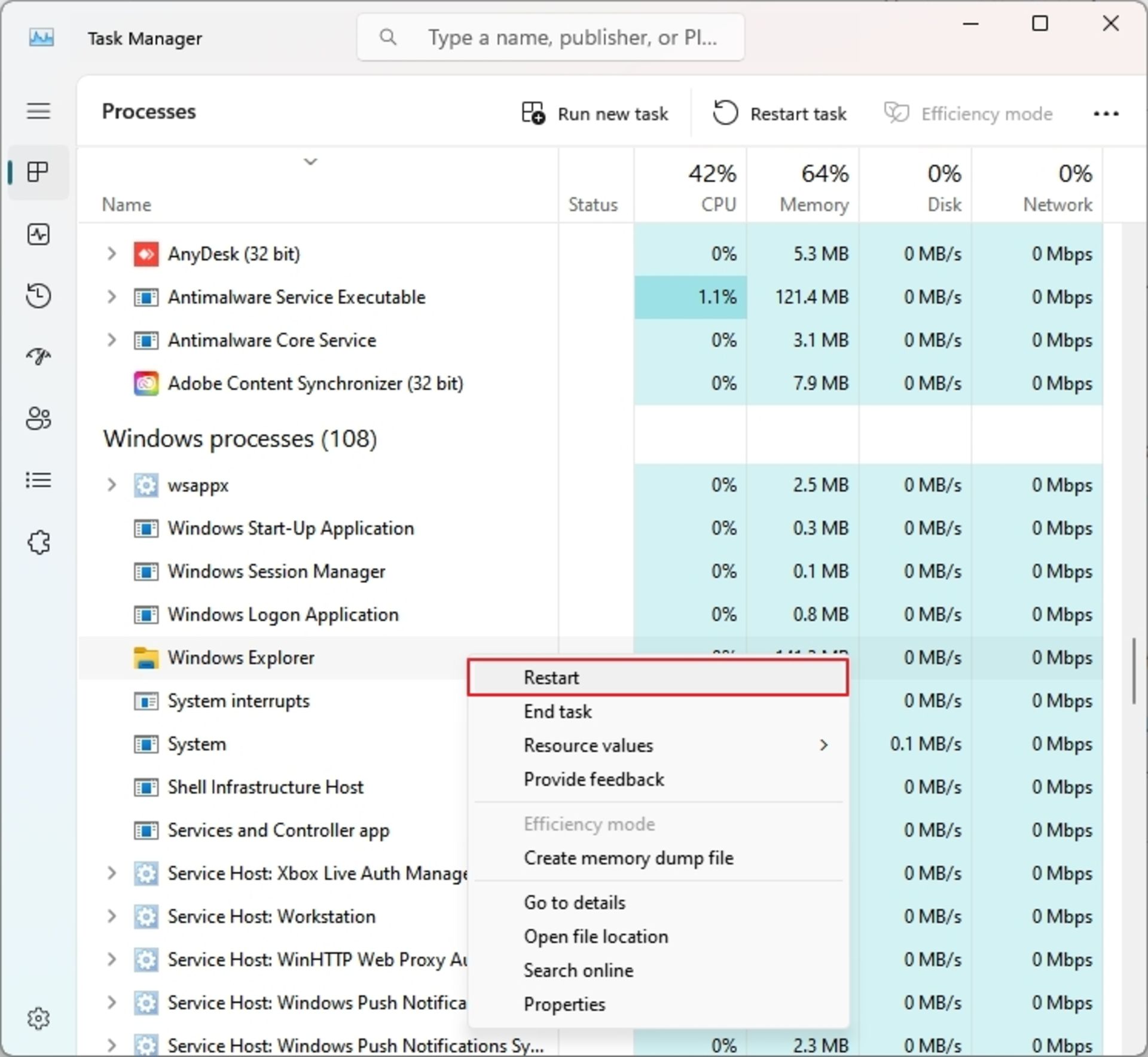The height and width of the screenshot is (1057, 1148).
Task: Sort by the CPU column header
Action: (690, 187)
